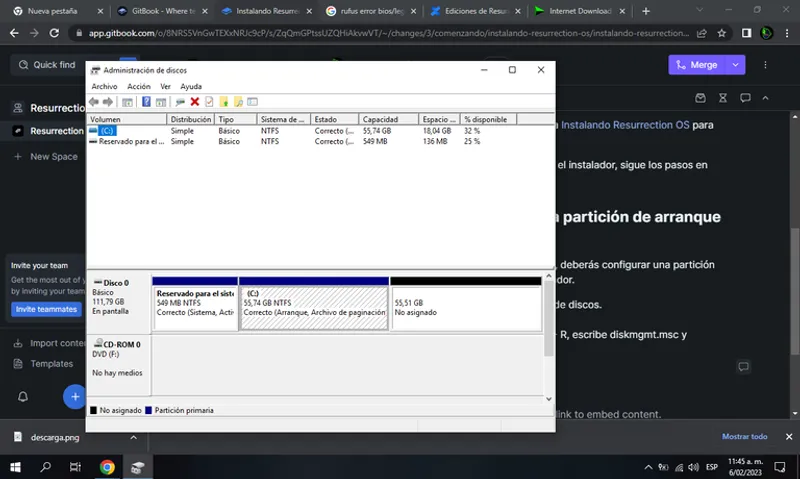Click the bell notifications icon in sidebar
The height and width of the screenshot is (479, 800).
(x=23, y=397)
